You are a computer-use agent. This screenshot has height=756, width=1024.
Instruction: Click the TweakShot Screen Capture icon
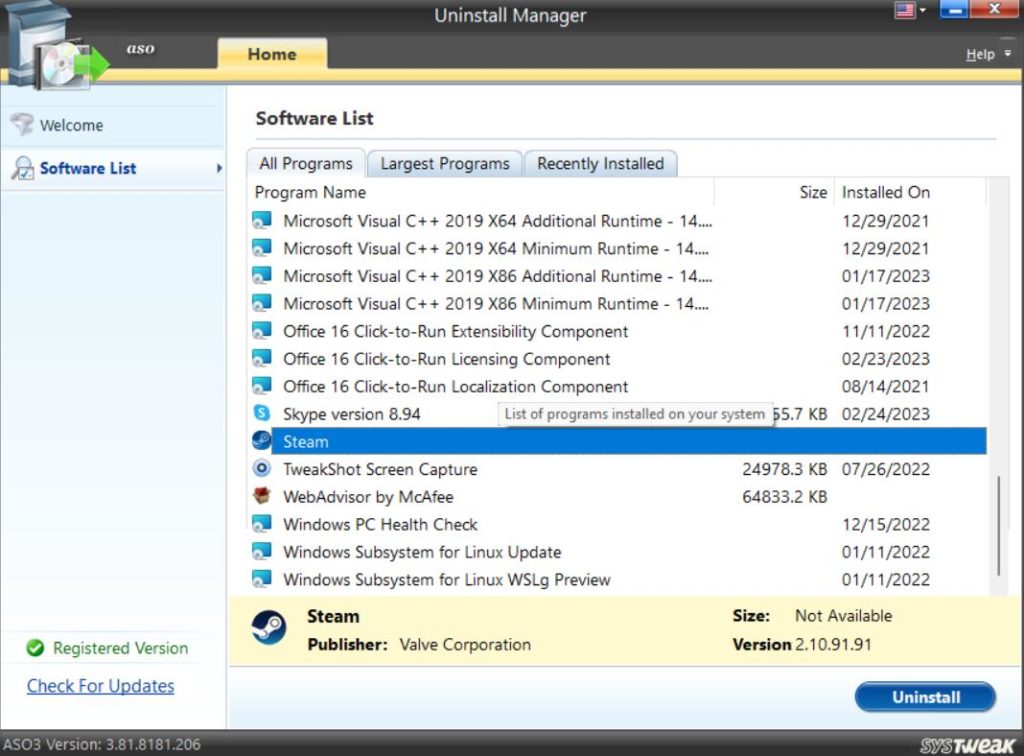[x=262, y=468]
